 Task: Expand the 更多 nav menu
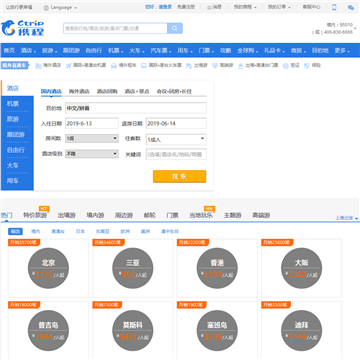click(342, 51)
